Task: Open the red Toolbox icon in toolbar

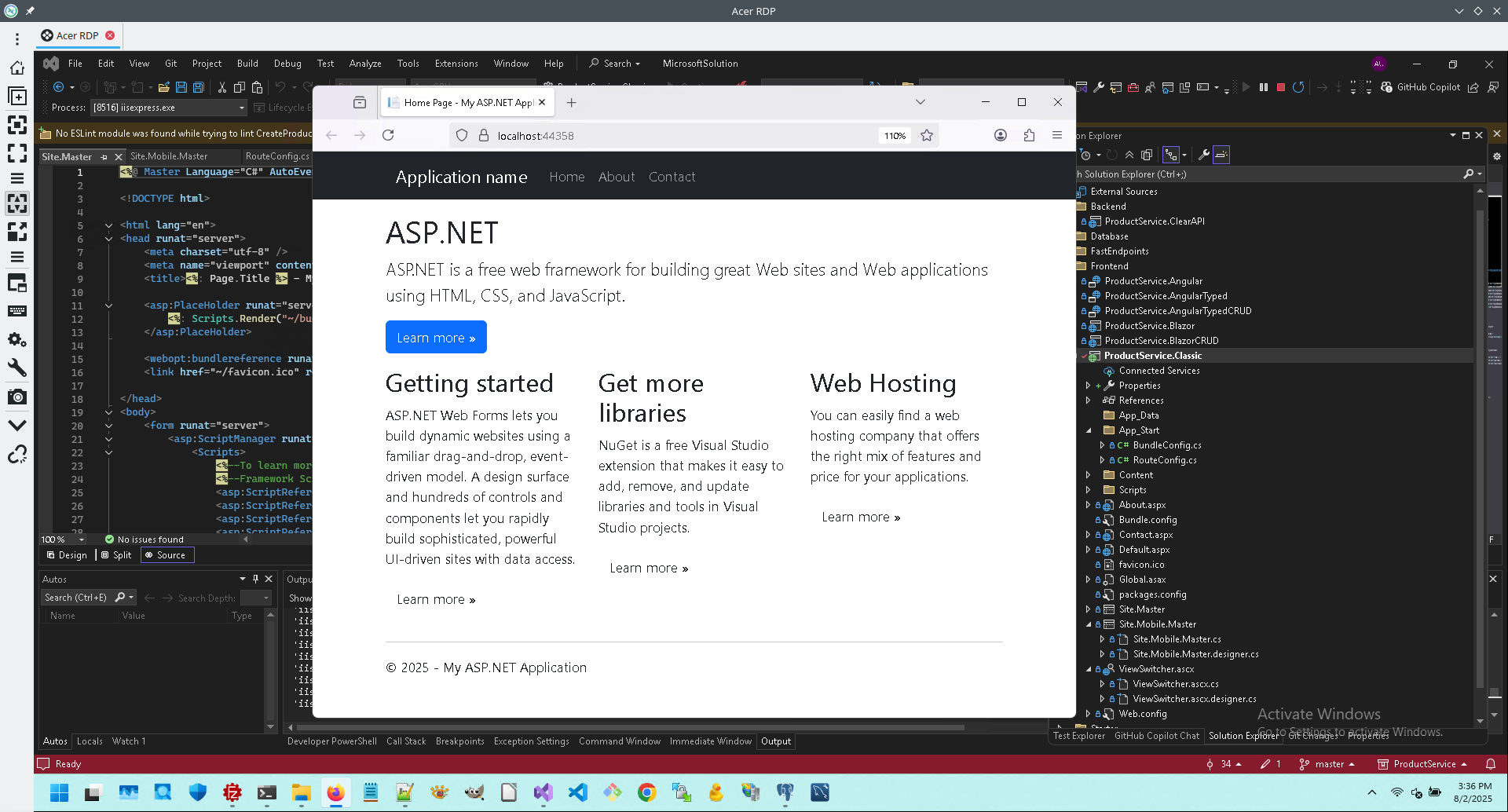Action: 1133,87
